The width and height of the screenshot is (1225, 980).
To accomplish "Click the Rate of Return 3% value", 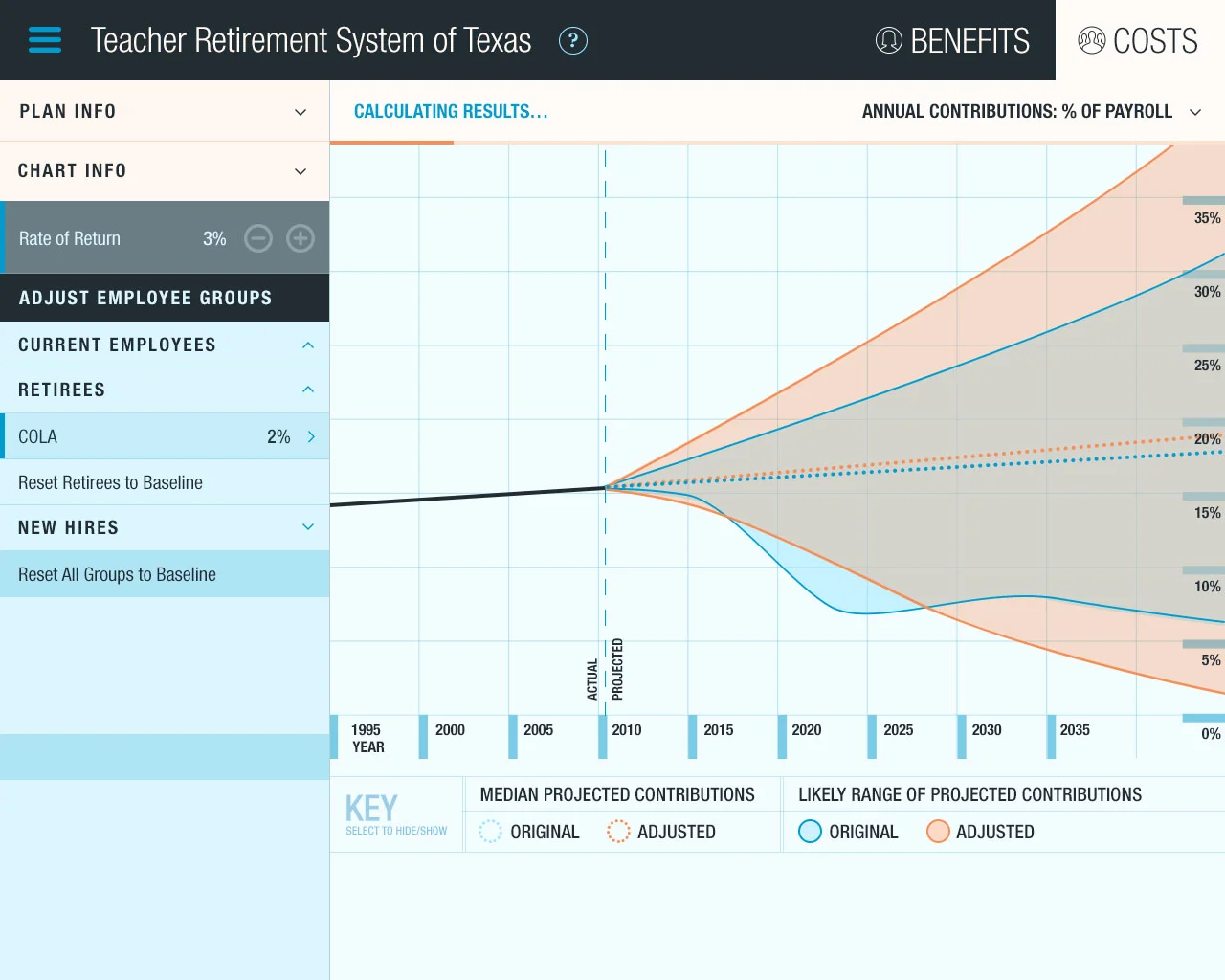I will click(x=214, y=238).
